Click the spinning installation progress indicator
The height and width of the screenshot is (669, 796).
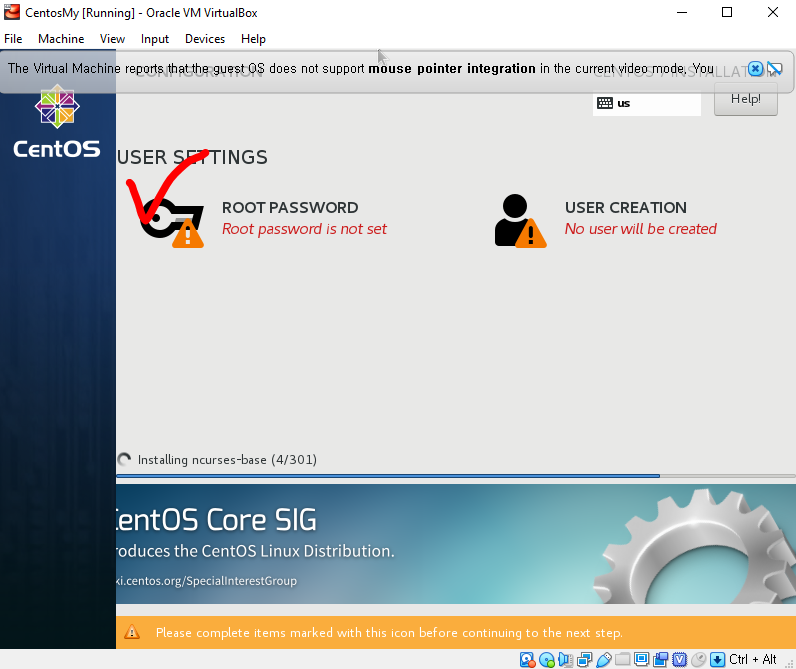124,459
